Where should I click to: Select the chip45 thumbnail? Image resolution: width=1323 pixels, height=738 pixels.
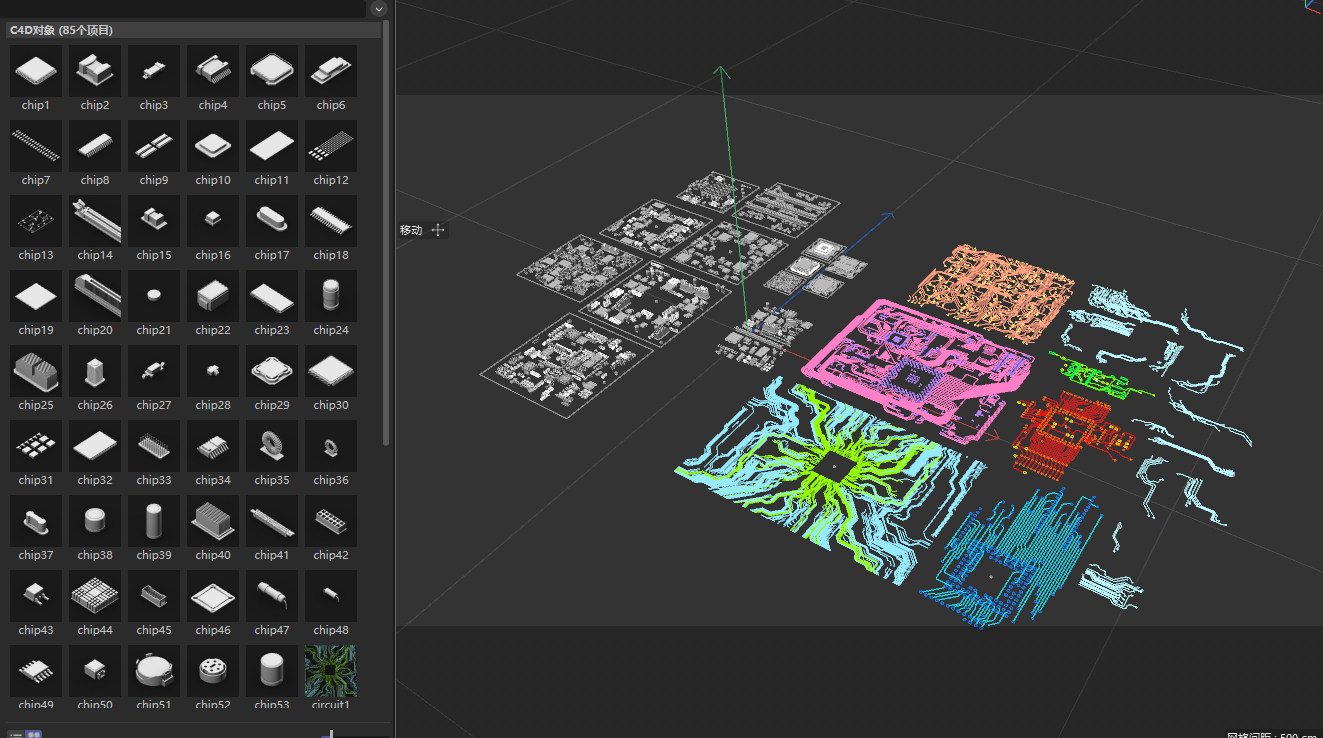(154, 596)
